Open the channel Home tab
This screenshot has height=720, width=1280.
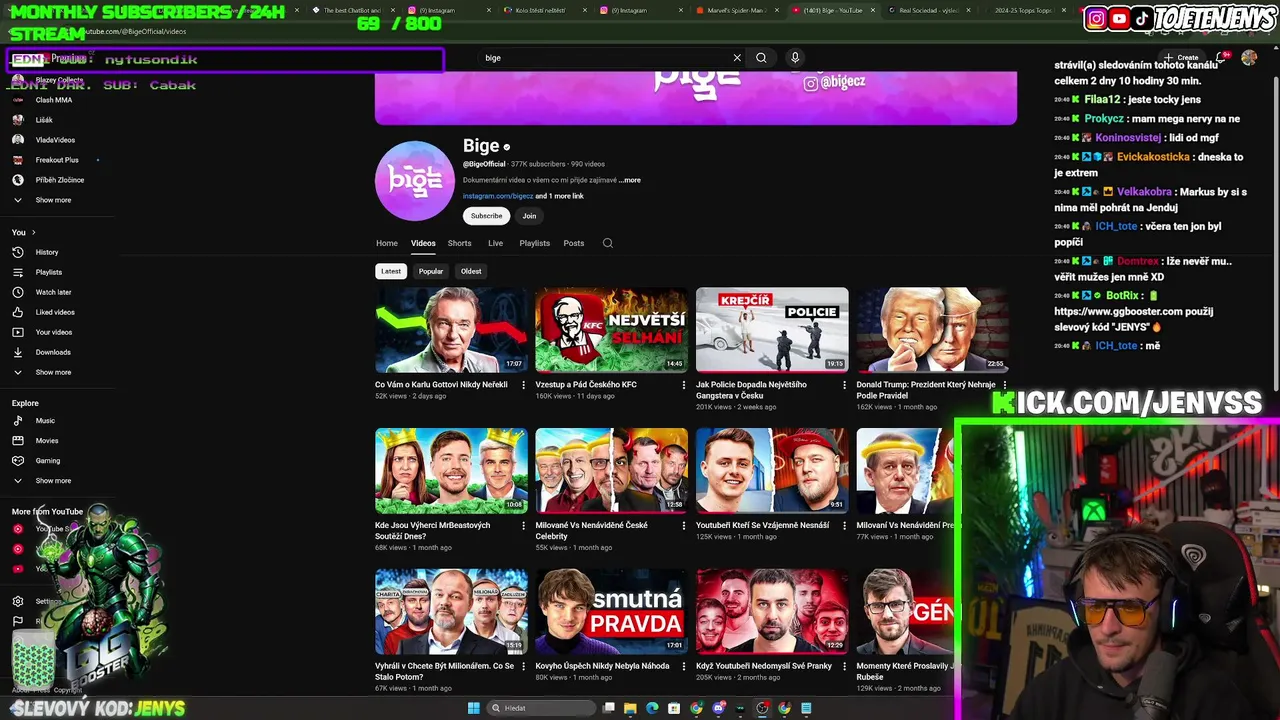(387, 243)
